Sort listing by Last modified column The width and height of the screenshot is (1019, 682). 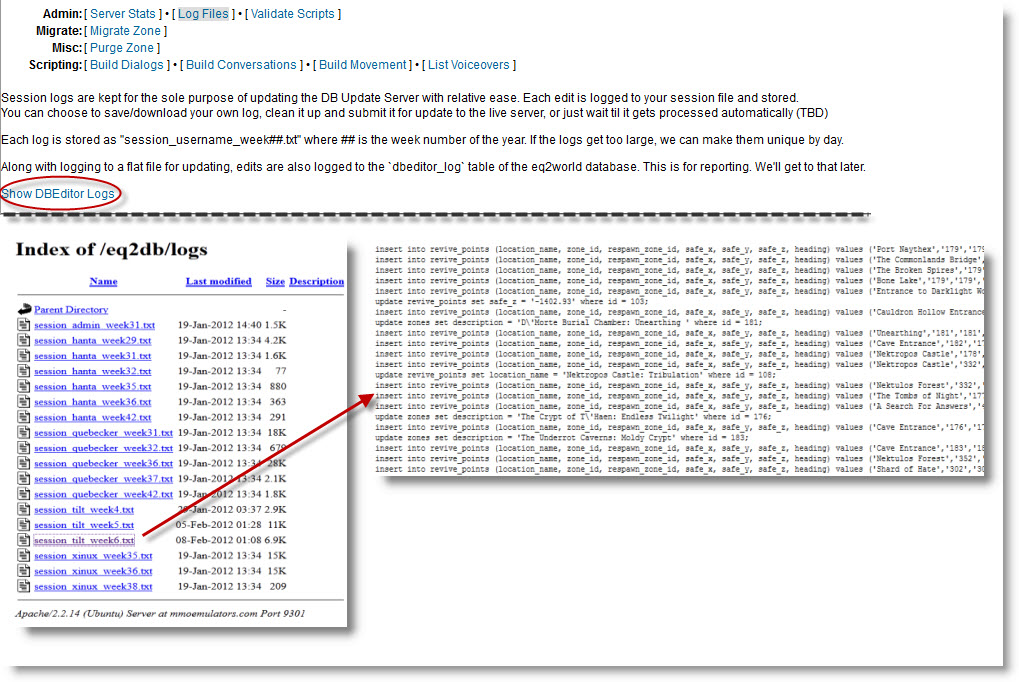(218, 282)
